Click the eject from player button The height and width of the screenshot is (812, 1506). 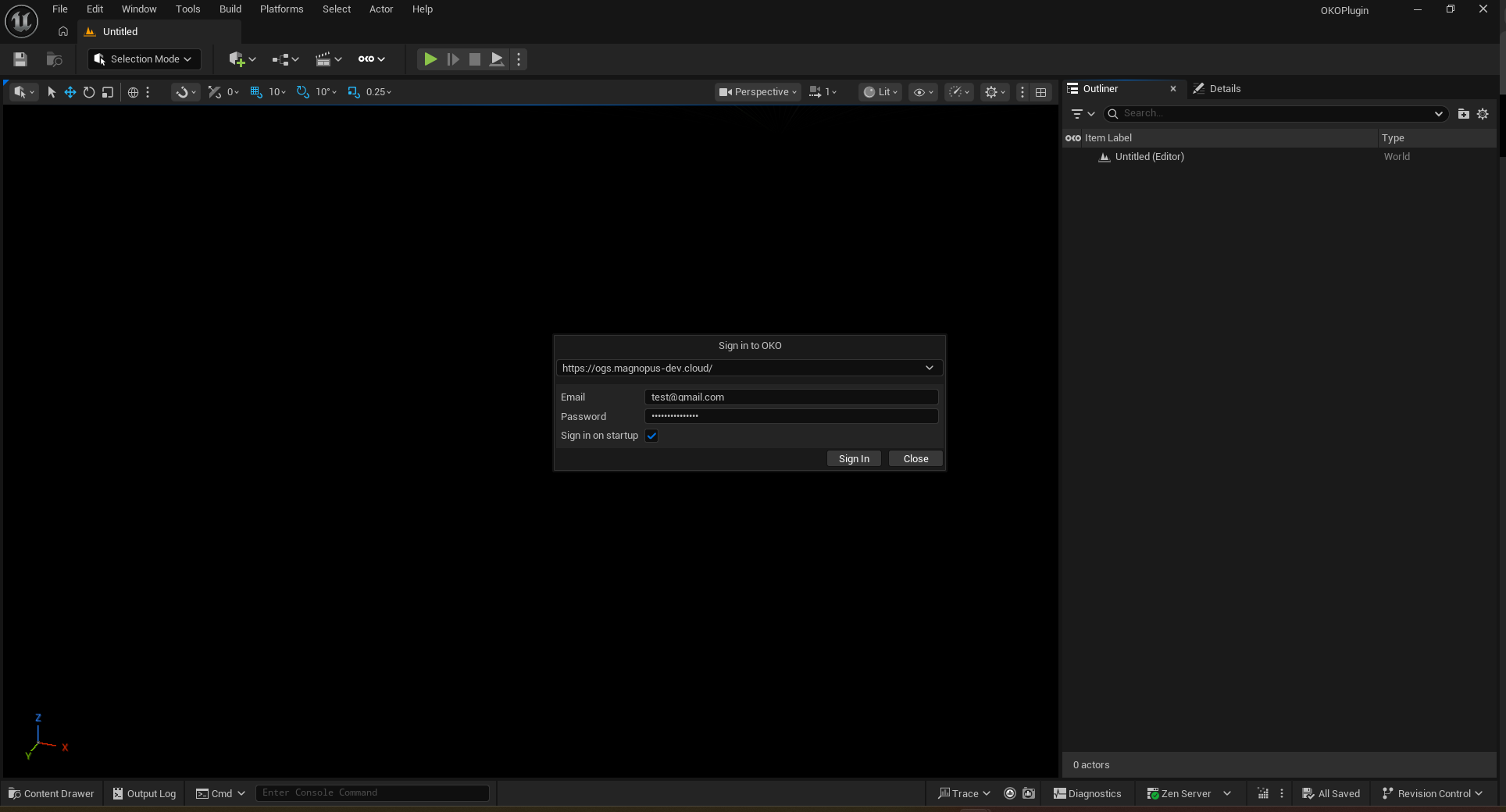pos(497,59)
